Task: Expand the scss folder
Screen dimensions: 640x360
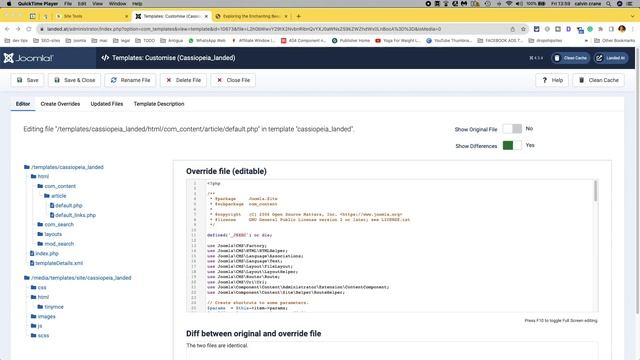Action: click(x=40, y=336)
